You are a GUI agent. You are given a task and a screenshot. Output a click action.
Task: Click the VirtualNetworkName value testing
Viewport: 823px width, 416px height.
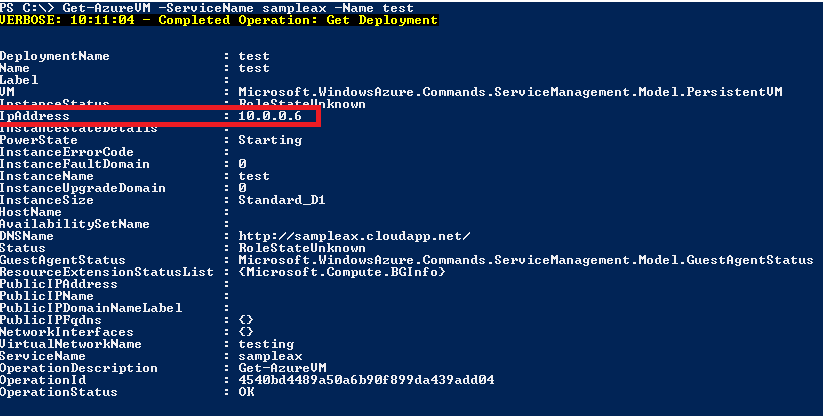[x=266, y=344]
